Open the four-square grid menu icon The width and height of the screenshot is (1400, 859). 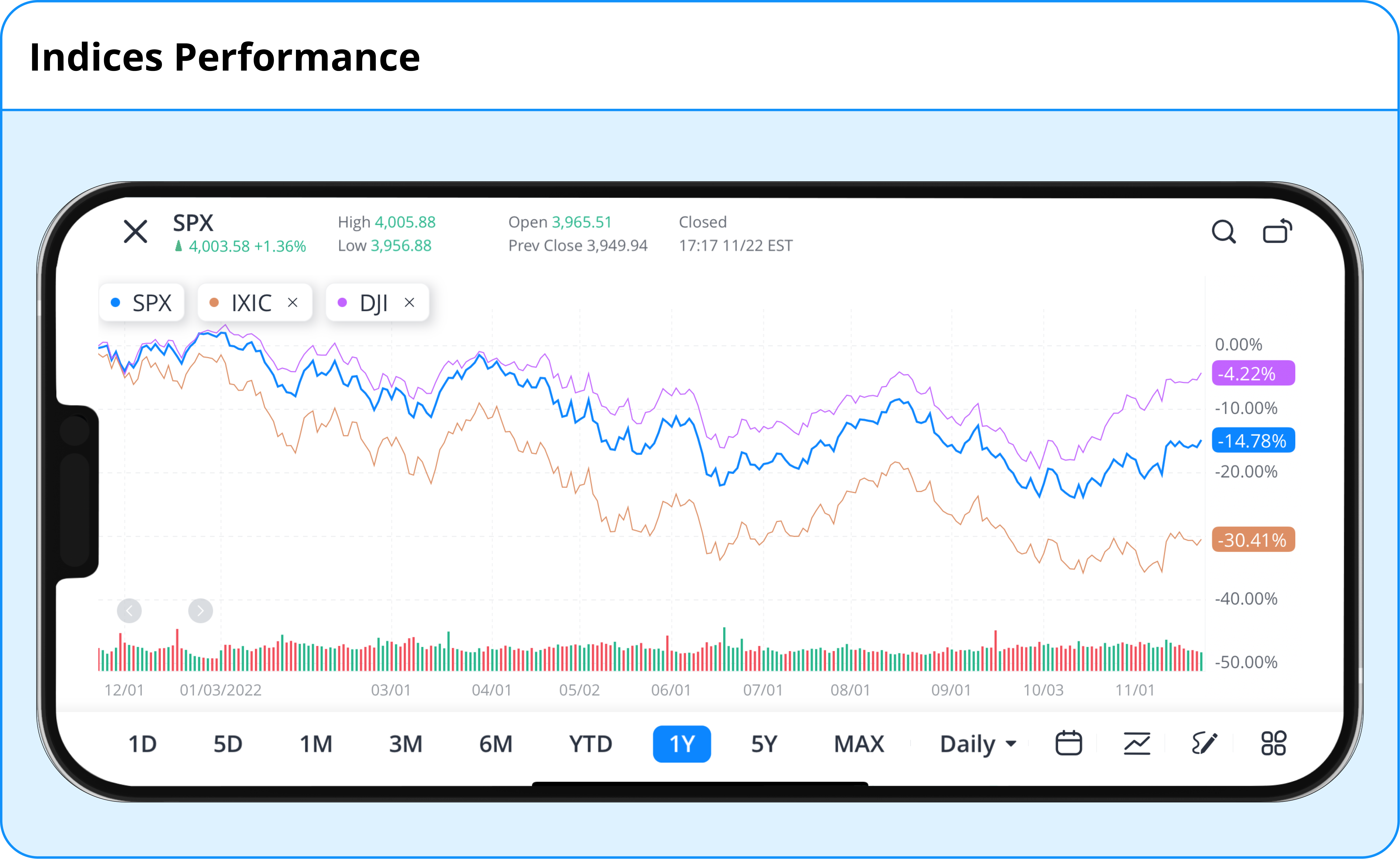coord(1273,743)
